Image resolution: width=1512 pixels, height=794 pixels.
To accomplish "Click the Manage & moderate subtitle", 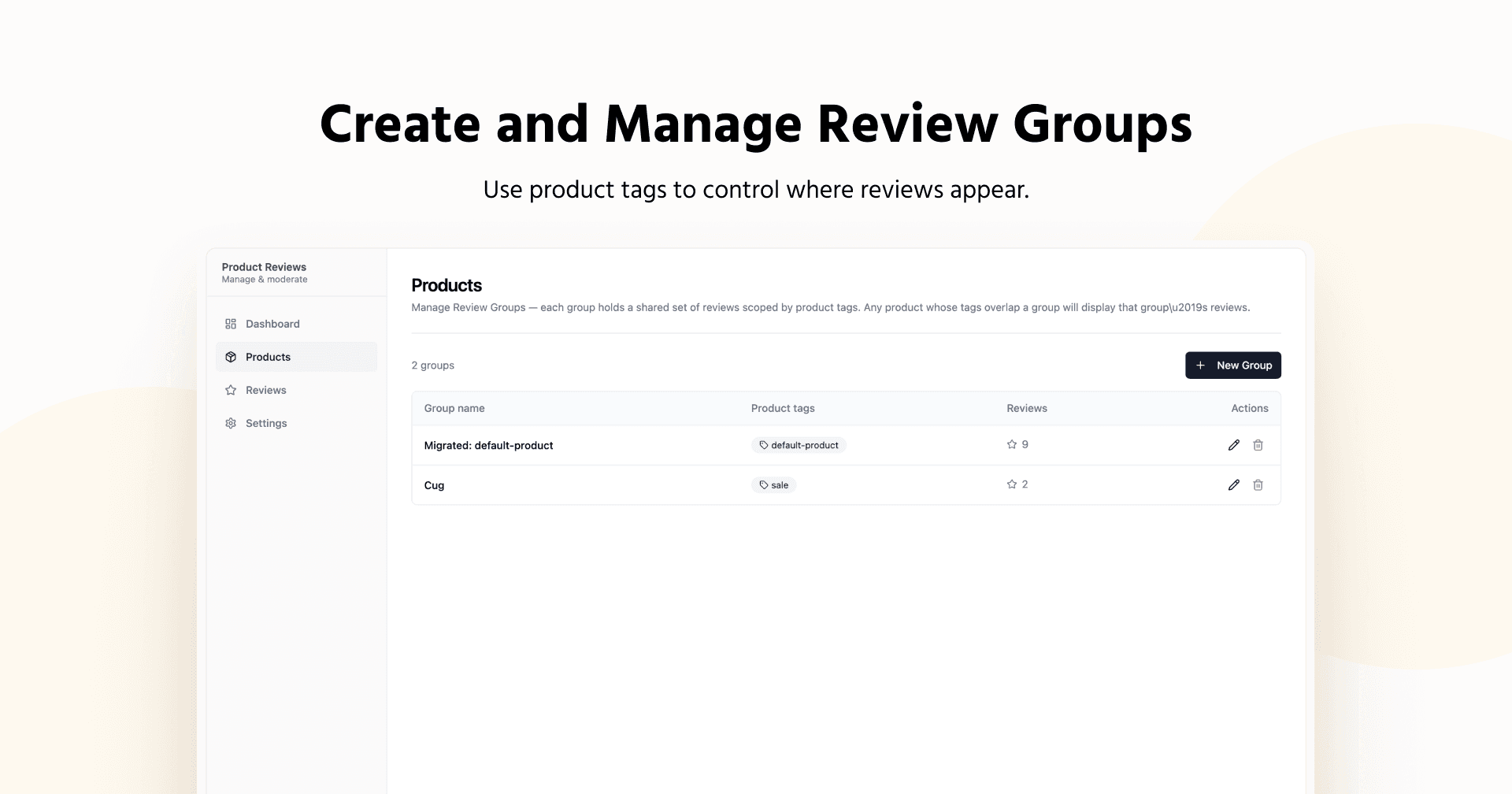I will [265, 280].
